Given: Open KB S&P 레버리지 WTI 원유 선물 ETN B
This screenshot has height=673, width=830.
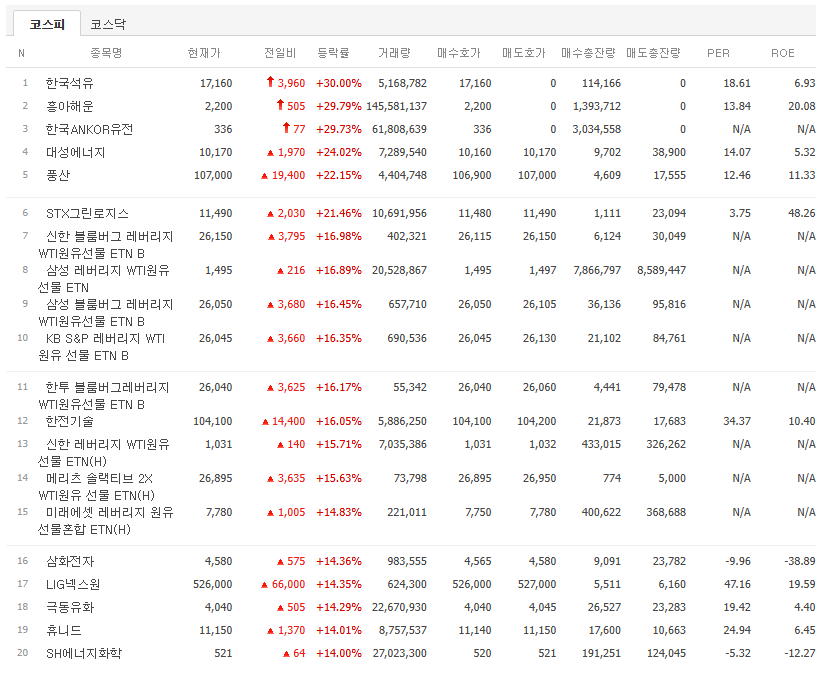Looking at the screenshot, I should (101, 347).
